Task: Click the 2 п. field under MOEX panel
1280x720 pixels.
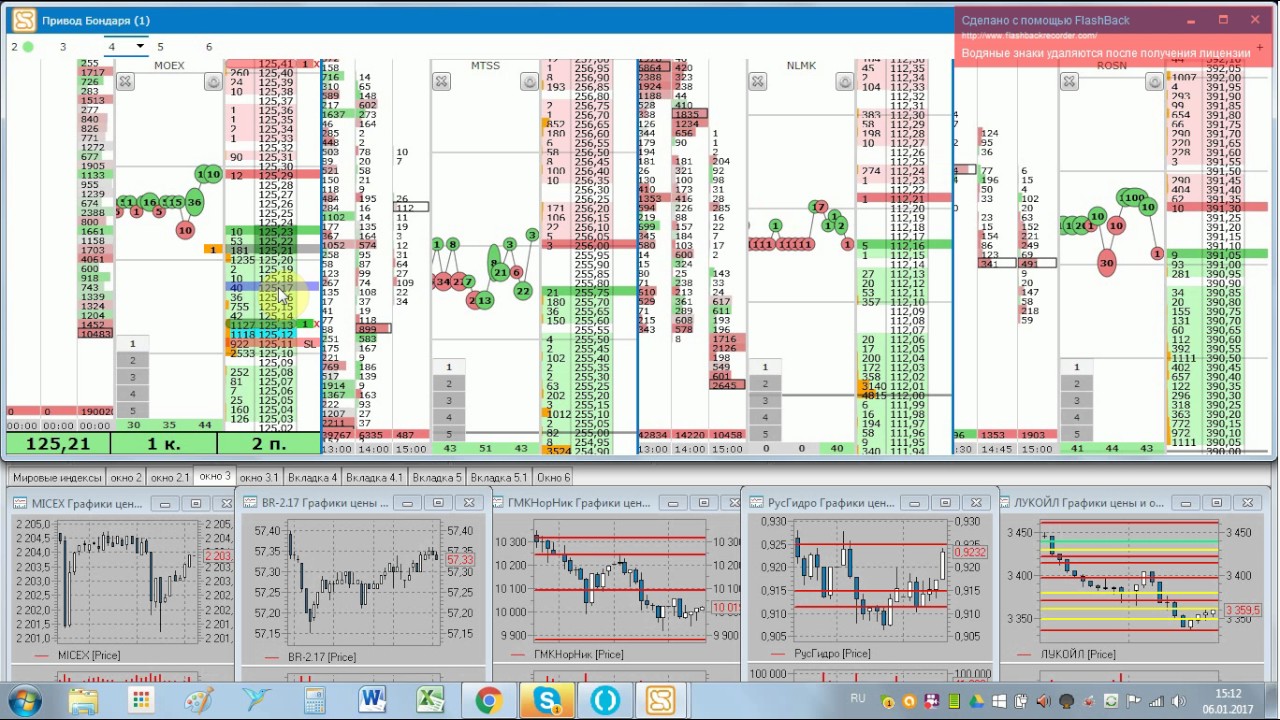Action: (269, 444)
